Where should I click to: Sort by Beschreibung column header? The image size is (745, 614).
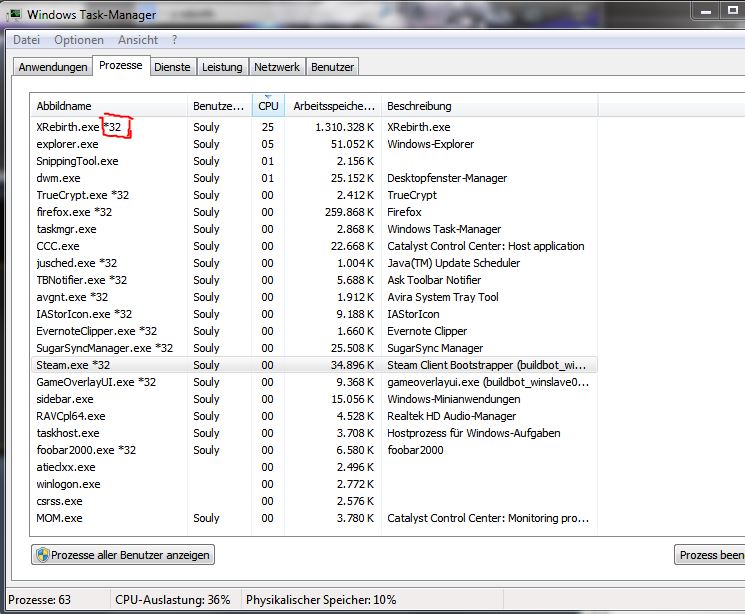(489, 106)
